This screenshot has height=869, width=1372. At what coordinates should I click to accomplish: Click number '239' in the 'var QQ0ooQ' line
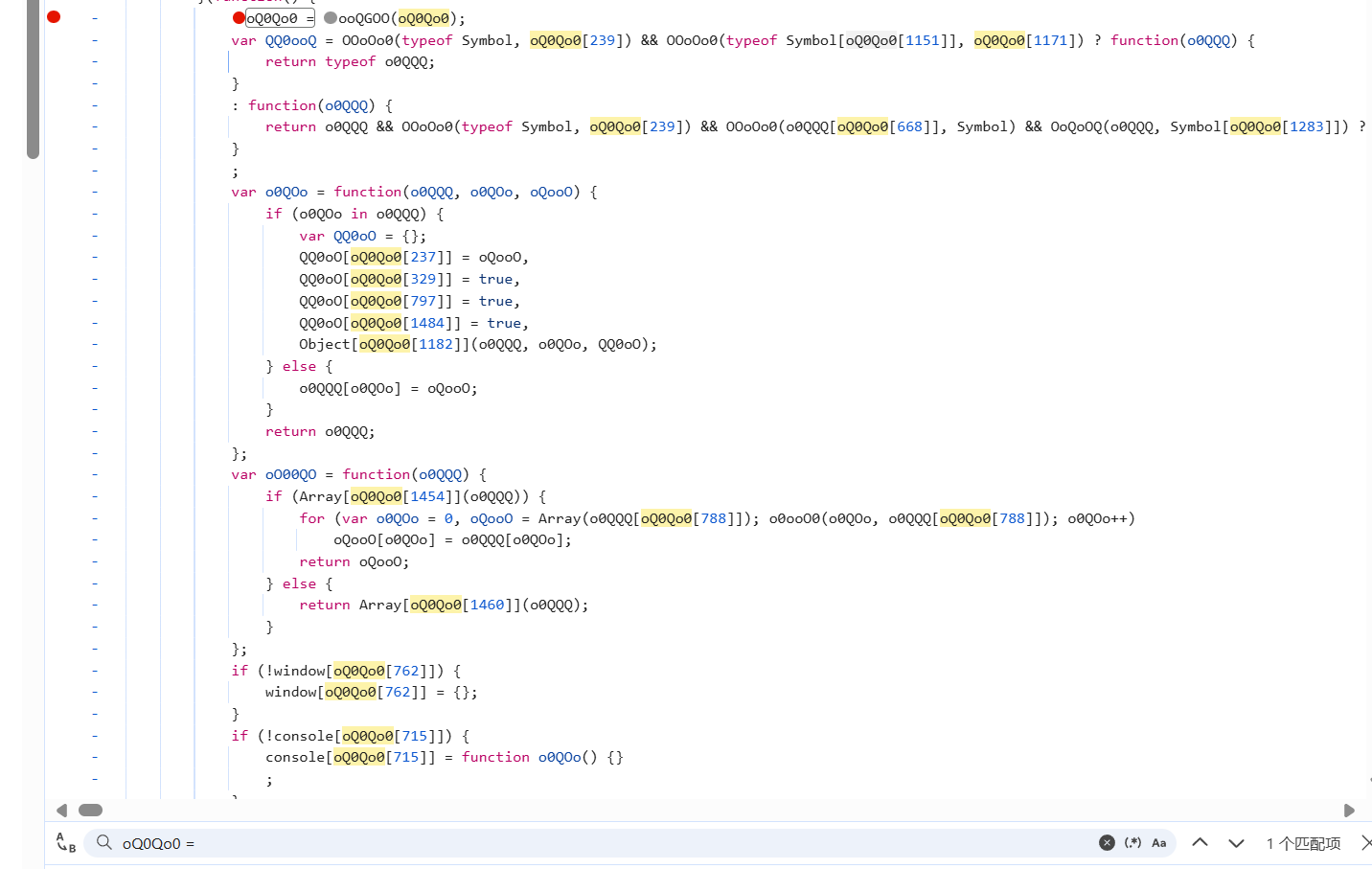pos(603,40)
